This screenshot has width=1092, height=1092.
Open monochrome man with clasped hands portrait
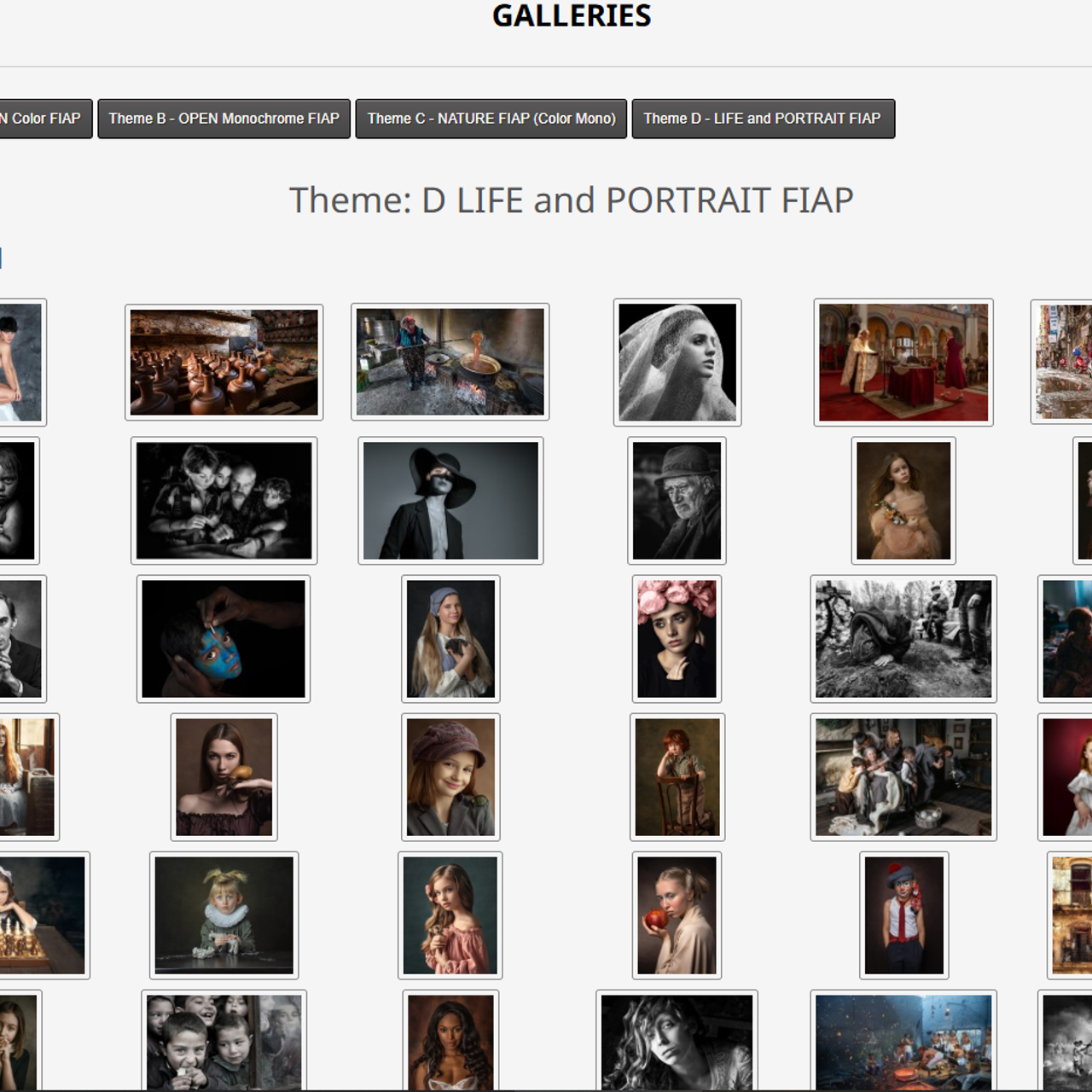tap(21, 639)
